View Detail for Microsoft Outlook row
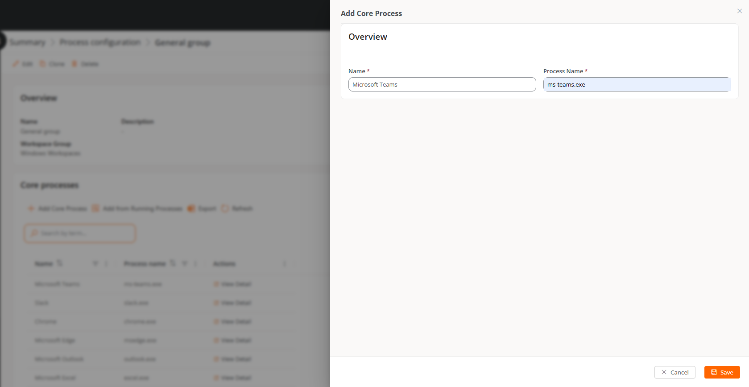Screen dimensions: 749x387 tap(232, 359)
